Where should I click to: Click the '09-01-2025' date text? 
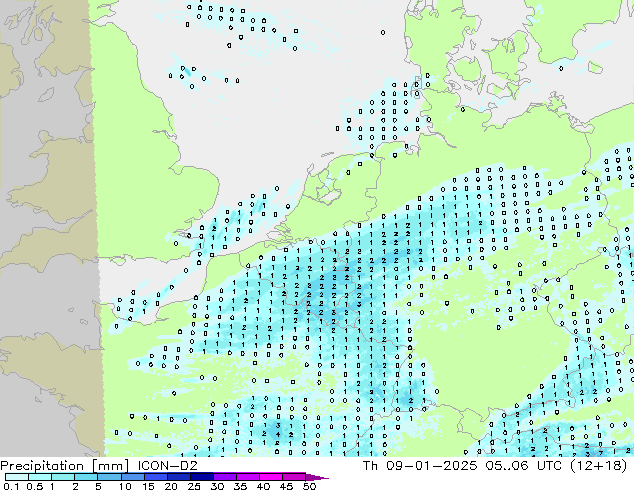point(431,465)
